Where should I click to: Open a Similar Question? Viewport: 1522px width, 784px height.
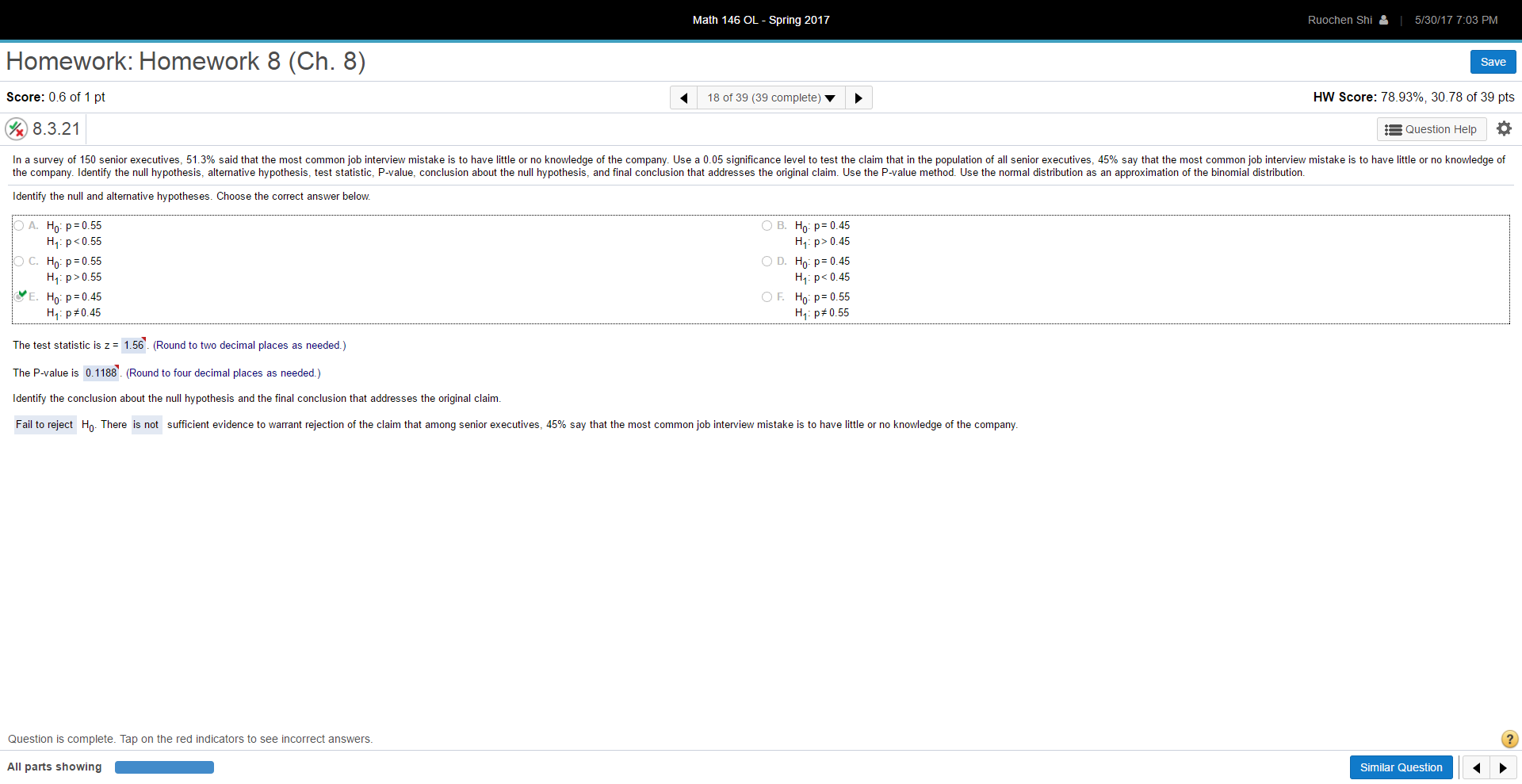[x=1401, y=767]
